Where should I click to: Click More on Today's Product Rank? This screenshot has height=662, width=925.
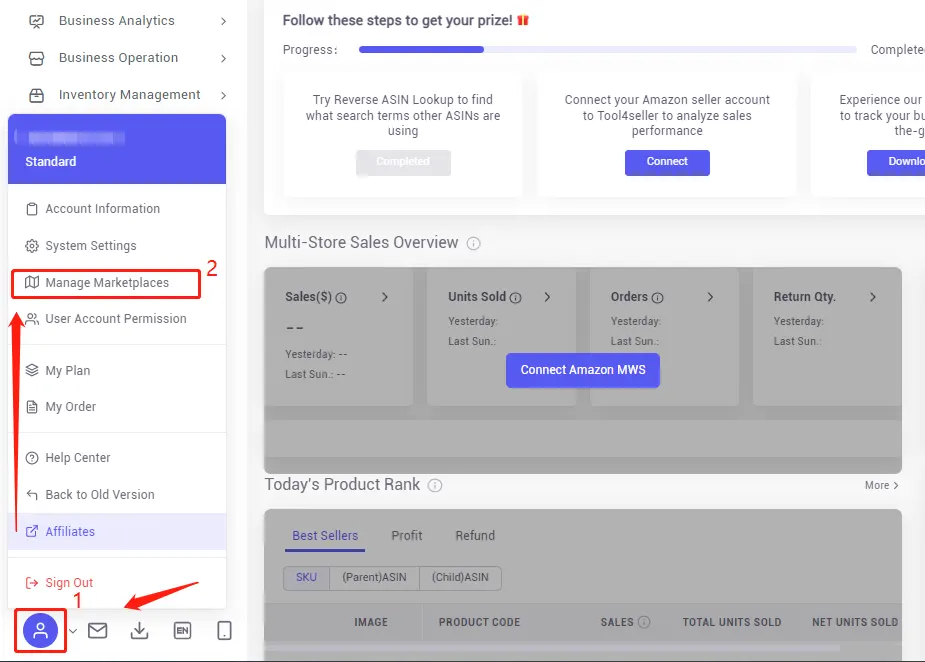pos(879,484)
